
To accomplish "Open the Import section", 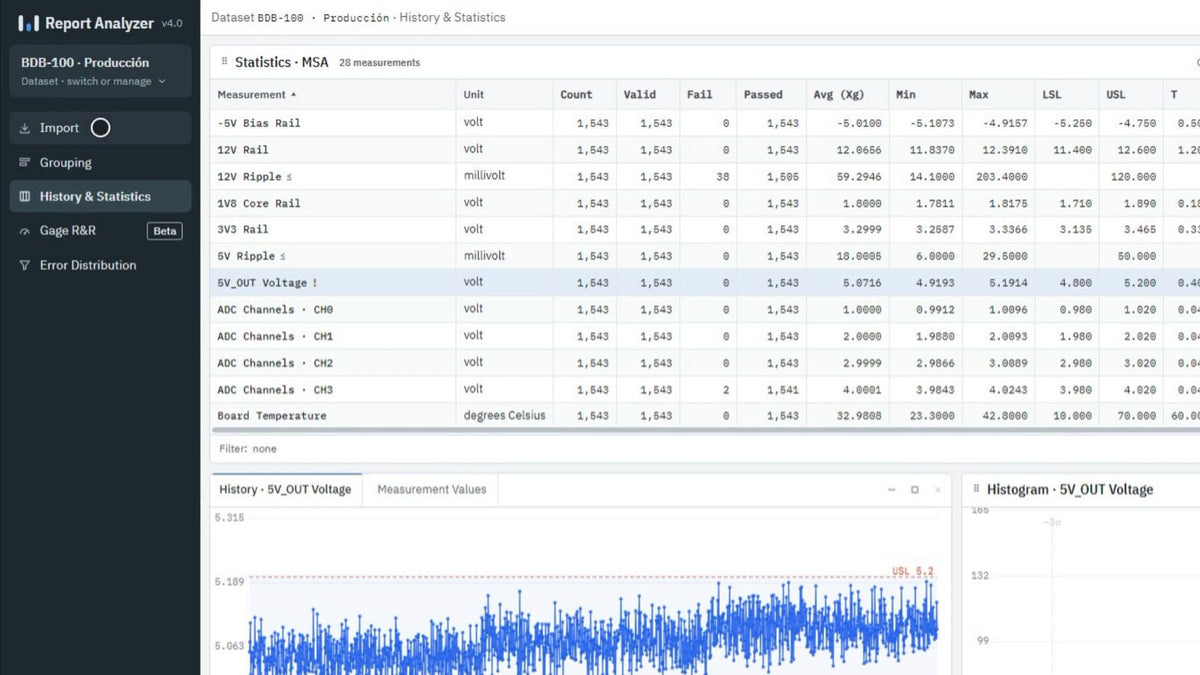I will pos(100,128).
